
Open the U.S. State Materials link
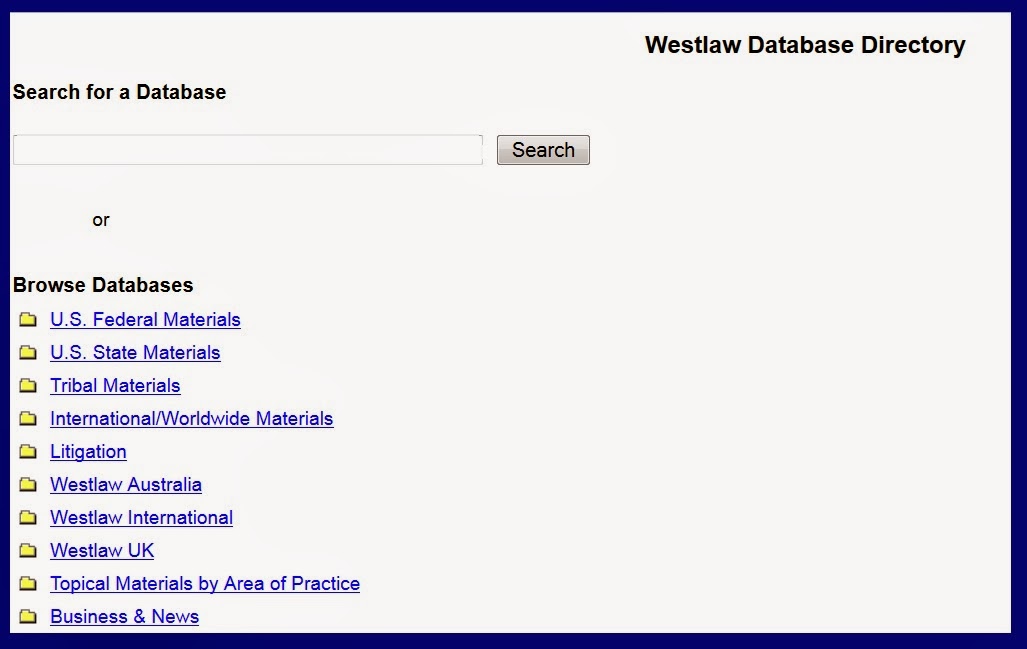pyautogui.click(x=135, y=353)
